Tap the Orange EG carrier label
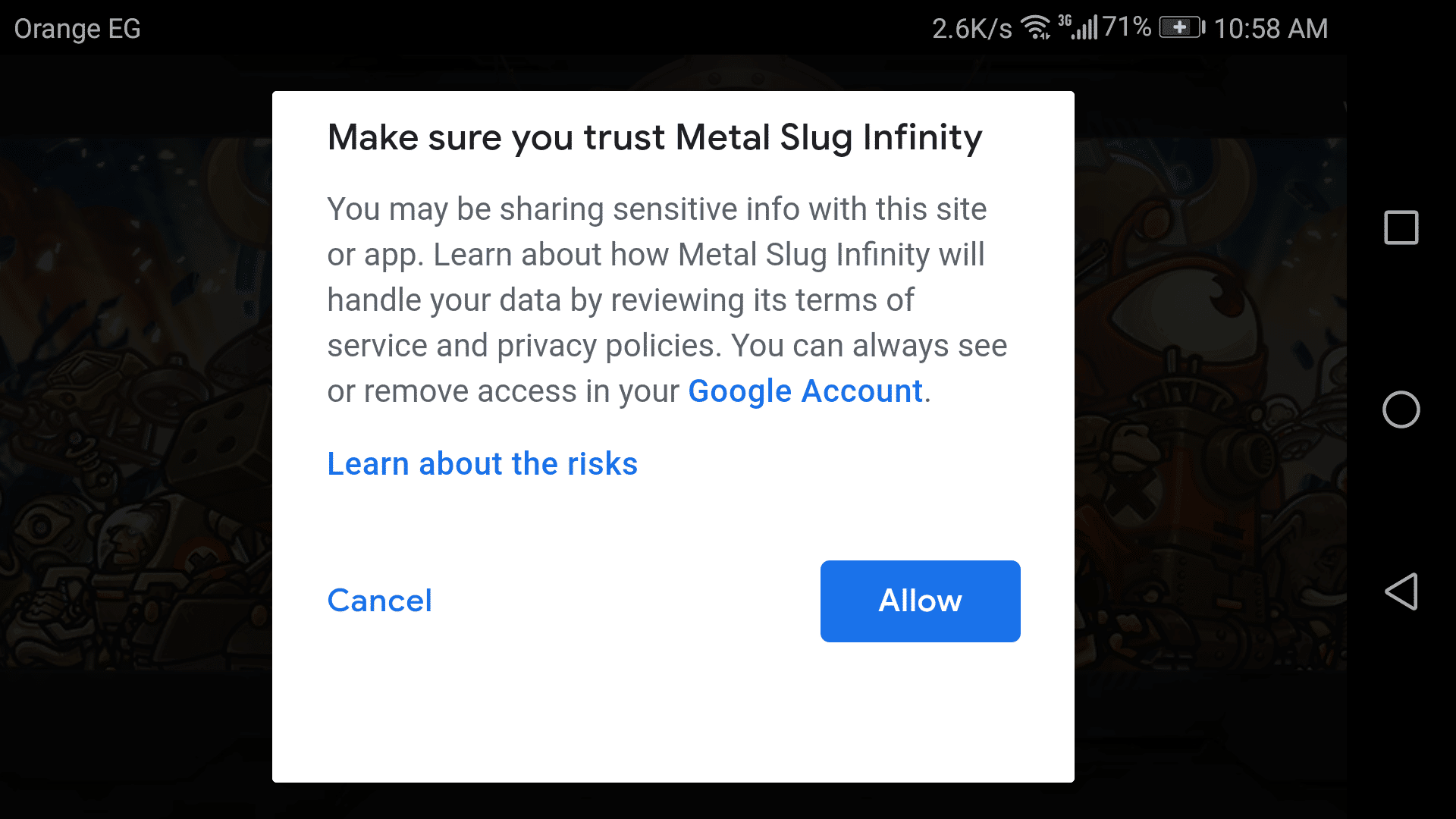Image resolution: width=1456 pixels, height=819 pixels. tap(77, 29)
